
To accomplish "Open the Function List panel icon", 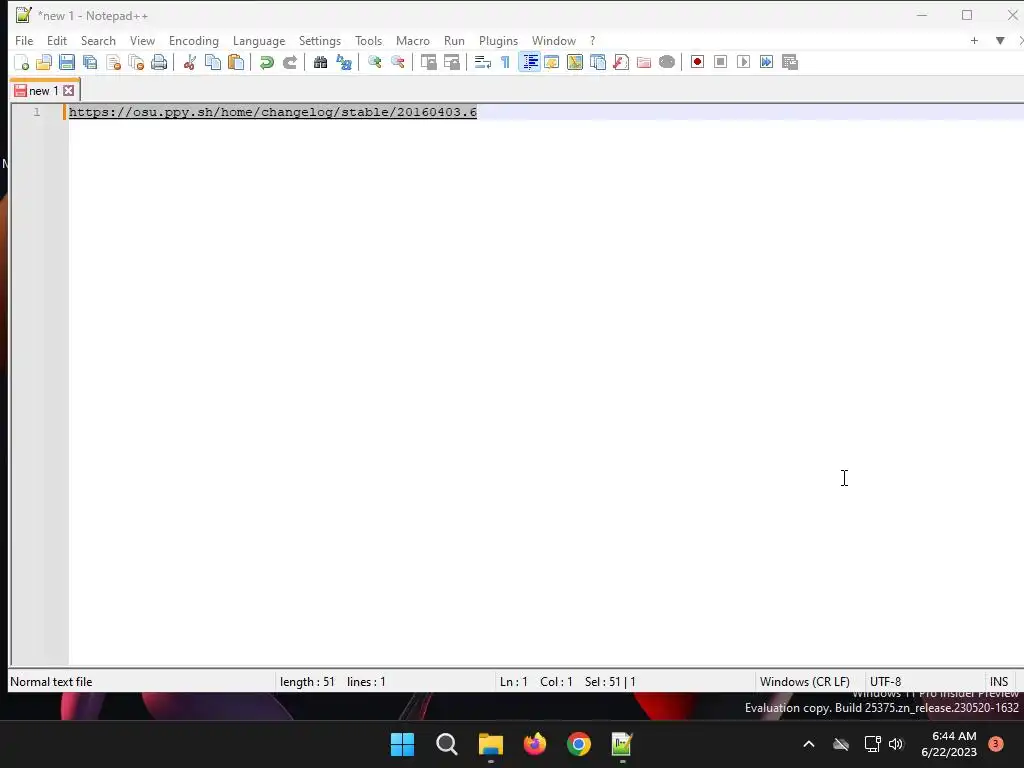I will tap(620, 62).
